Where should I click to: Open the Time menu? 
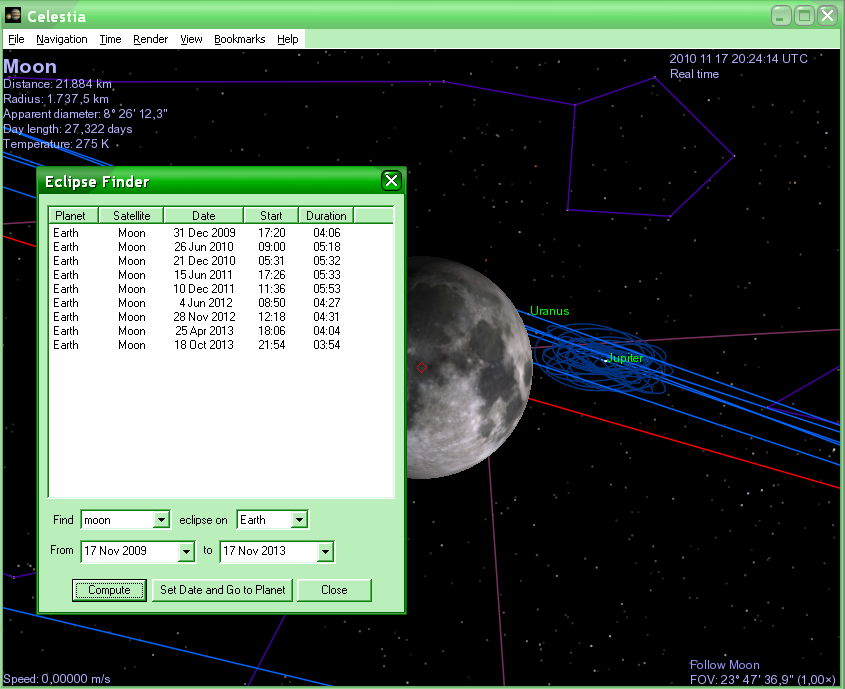coord(110,39)
